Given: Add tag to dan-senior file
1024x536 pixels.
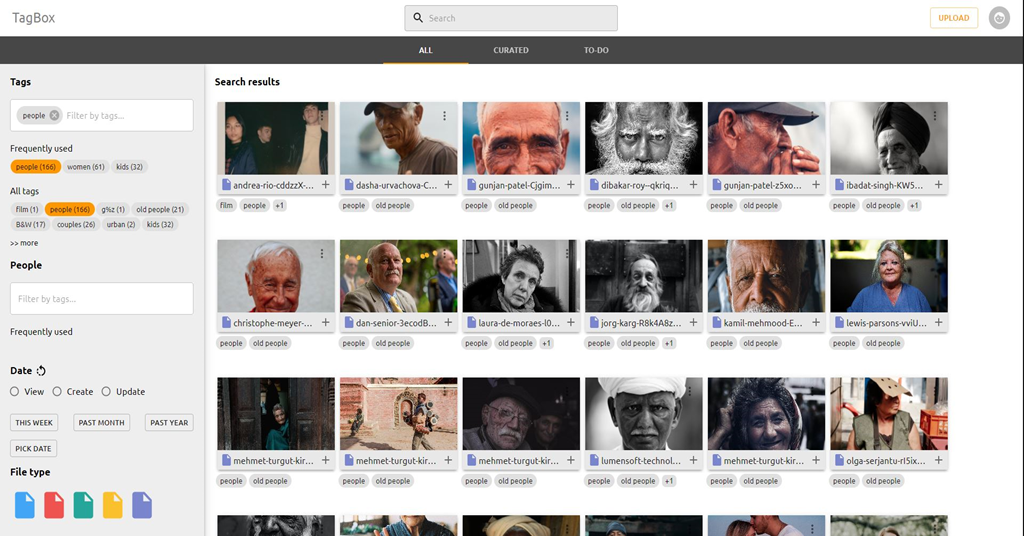Looking at the screenshot, I should (x=448, y=323).
